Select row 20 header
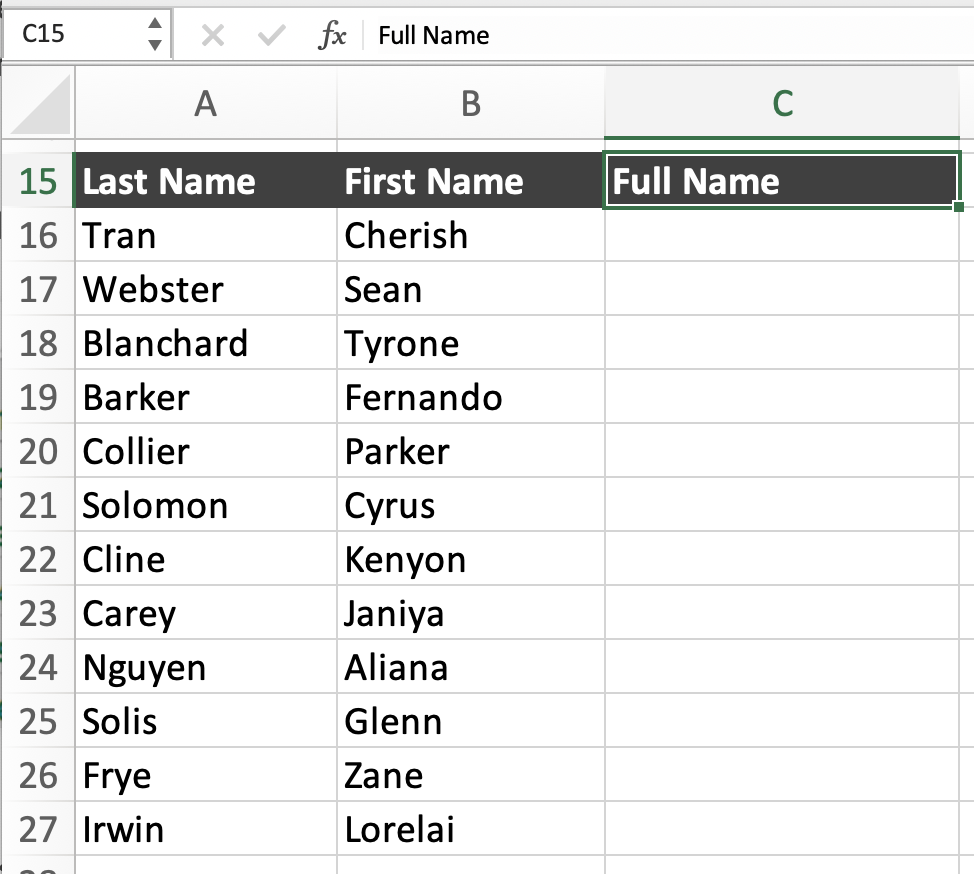This screenshot has height=874, width=974. pos(39,452)
